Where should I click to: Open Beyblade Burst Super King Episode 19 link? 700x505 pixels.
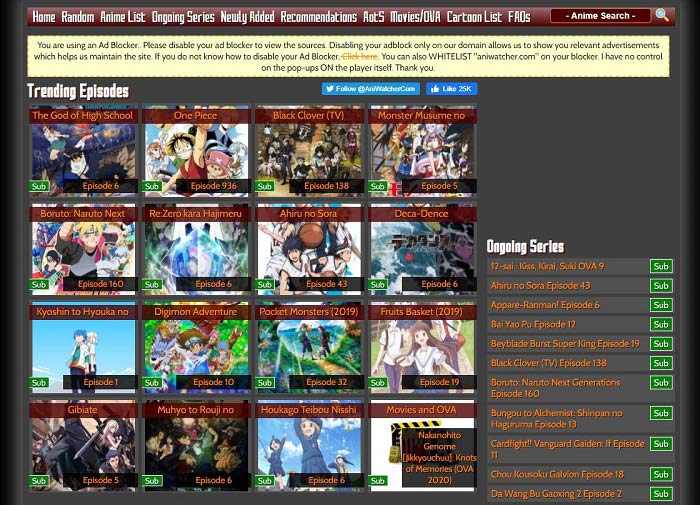point(565,344)
